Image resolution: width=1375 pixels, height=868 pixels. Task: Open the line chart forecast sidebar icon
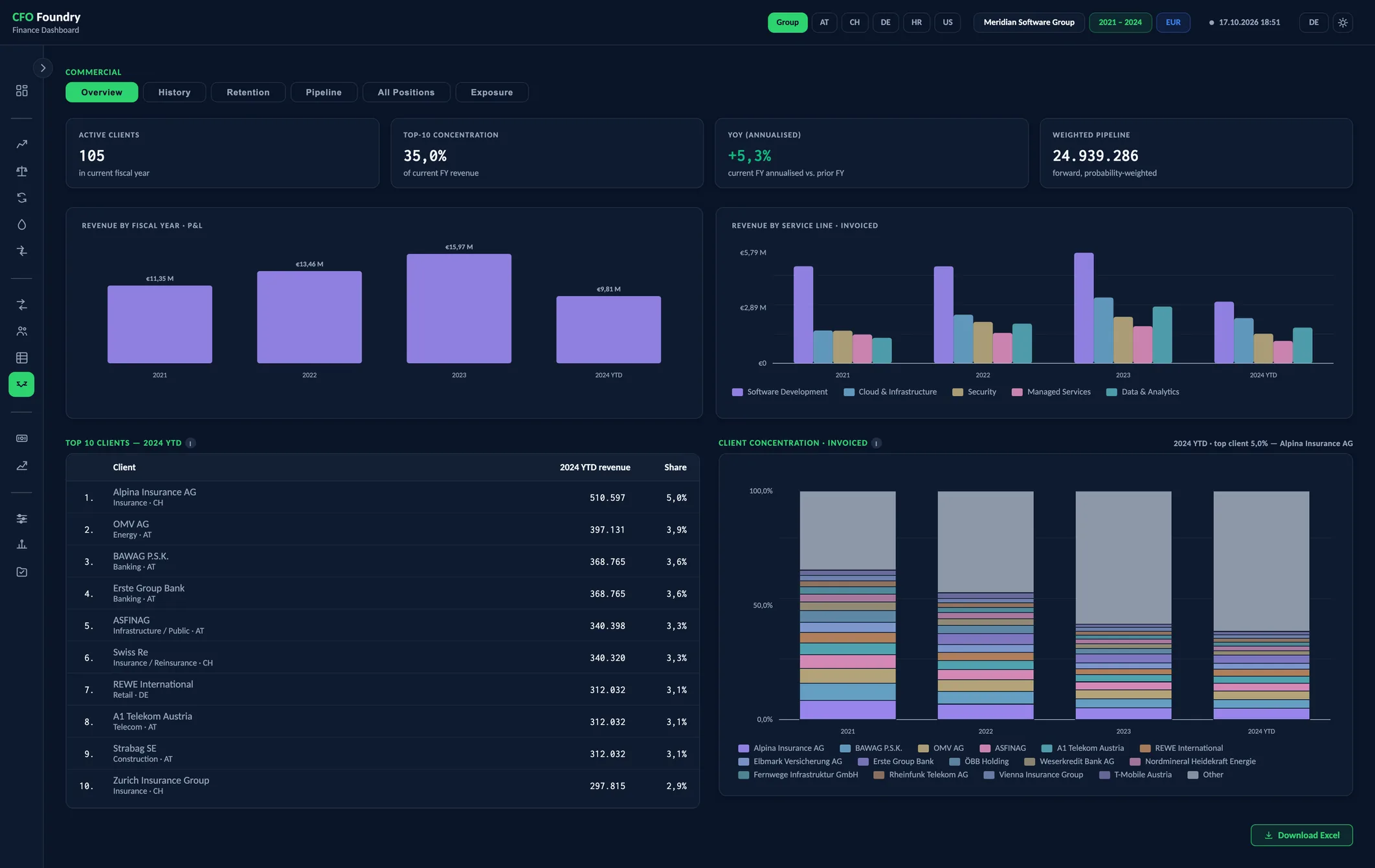[21, 465]
